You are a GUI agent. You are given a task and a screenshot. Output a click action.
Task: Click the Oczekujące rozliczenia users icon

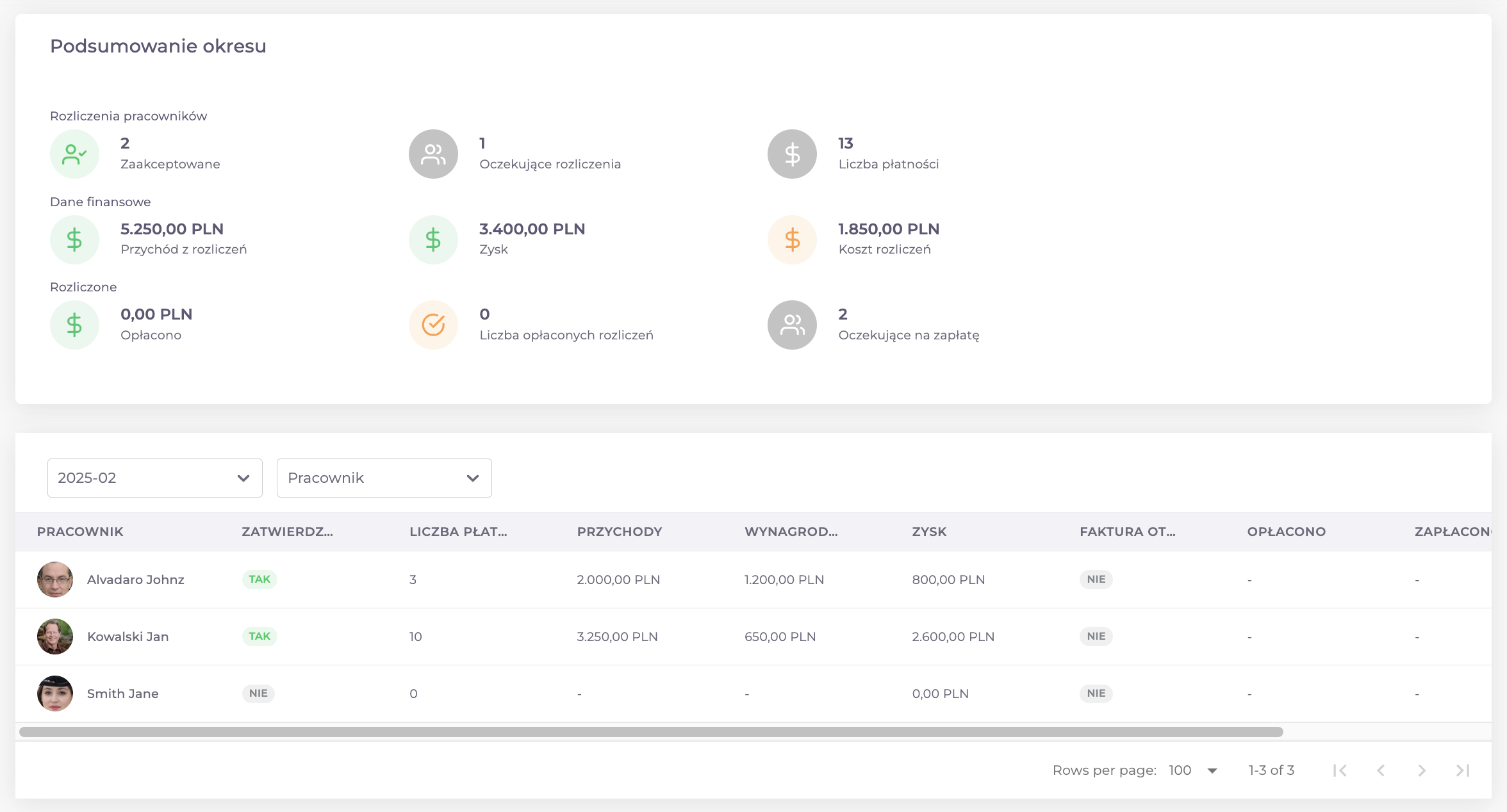click(433, 154)
